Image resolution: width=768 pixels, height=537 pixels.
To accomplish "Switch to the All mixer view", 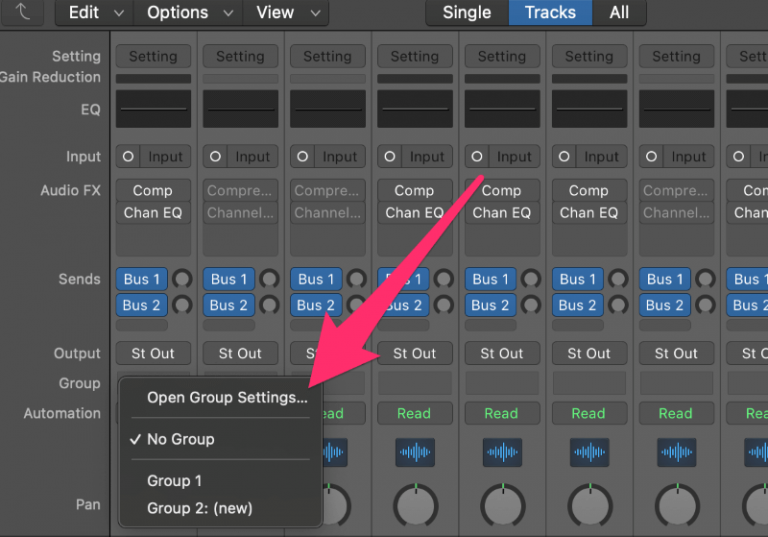I will point(619,12).
